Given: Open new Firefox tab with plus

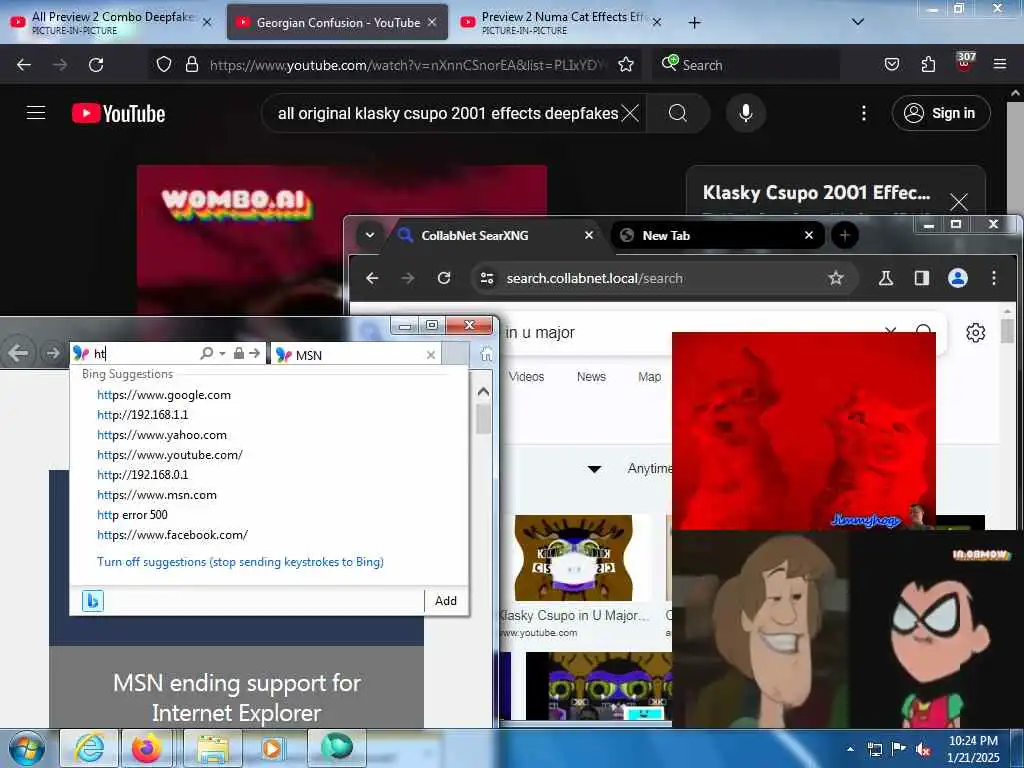Looking at the screenshot, I should click(694, 22).
